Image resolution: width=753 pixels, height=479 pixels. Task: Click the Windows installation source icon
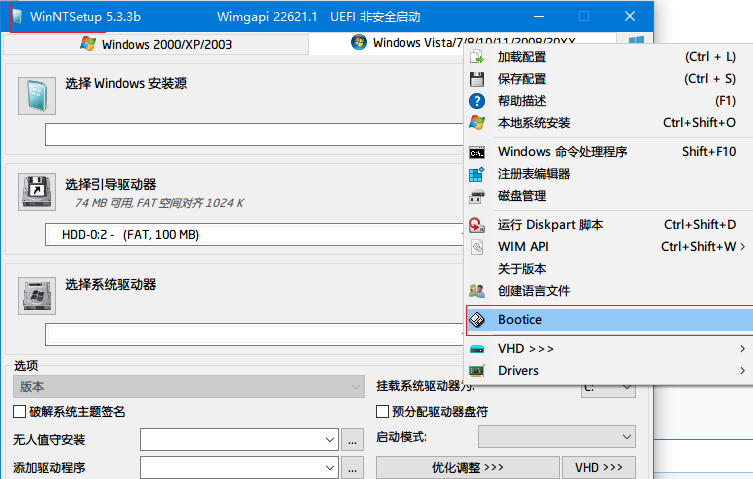[36, 95]
